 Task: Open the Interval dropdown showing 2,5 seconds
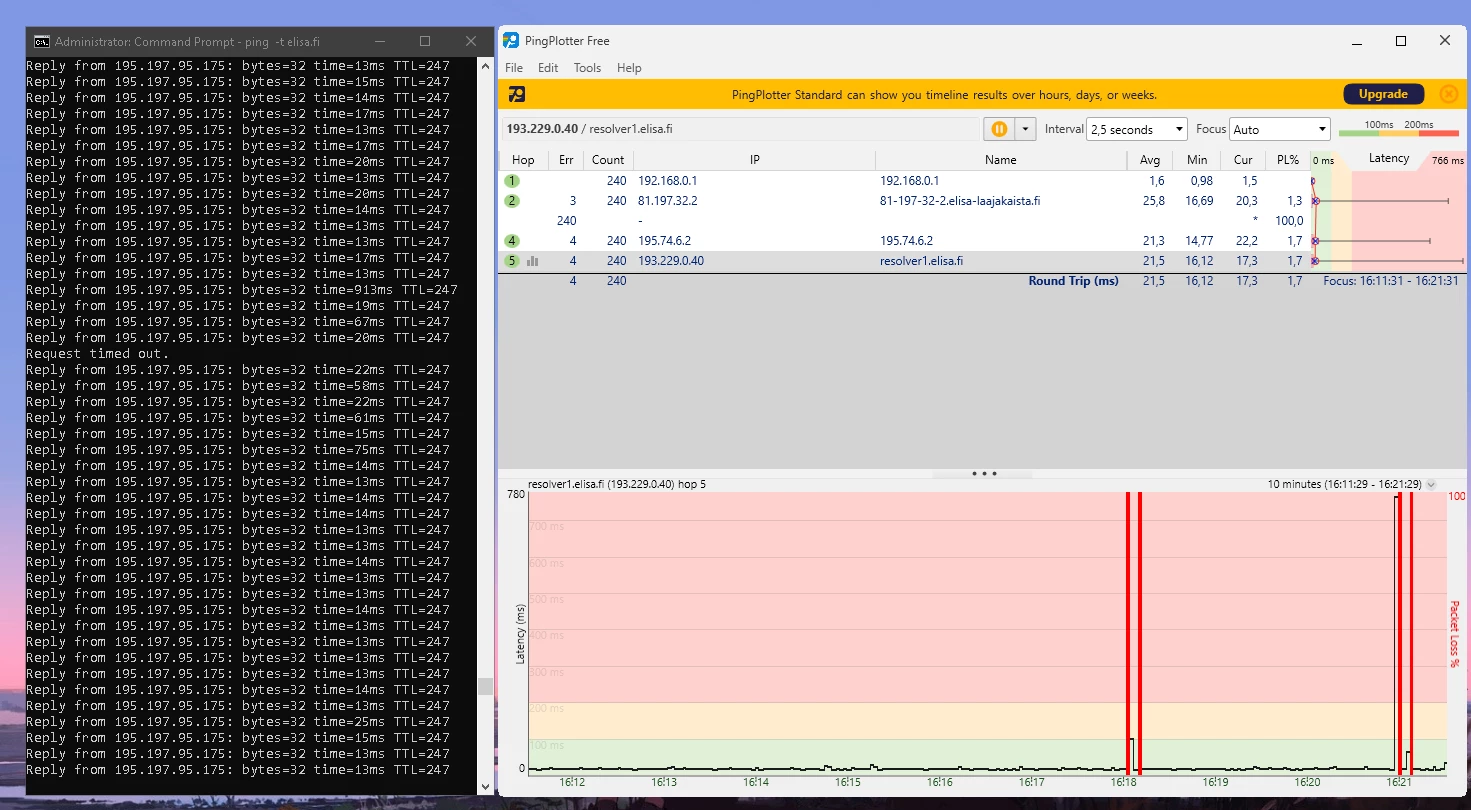[x=1137, y=129]
